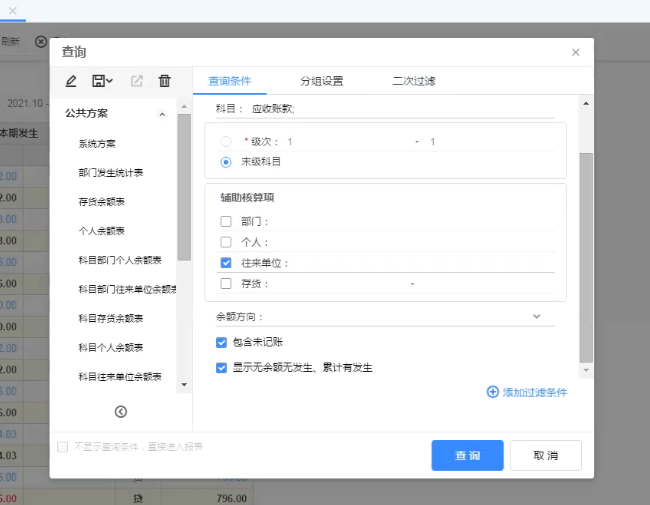
Task: Click the circled X icon in background toolbar
Action: pos(41,42)
